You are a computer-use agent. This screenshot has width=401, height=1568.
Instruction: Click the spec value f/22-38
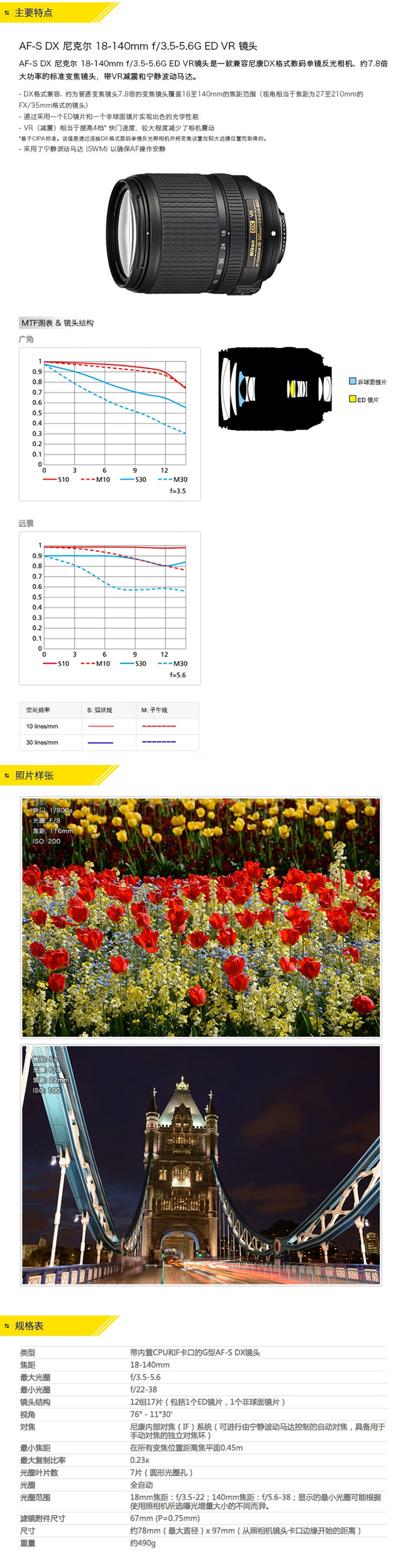tap(143, 1390)
